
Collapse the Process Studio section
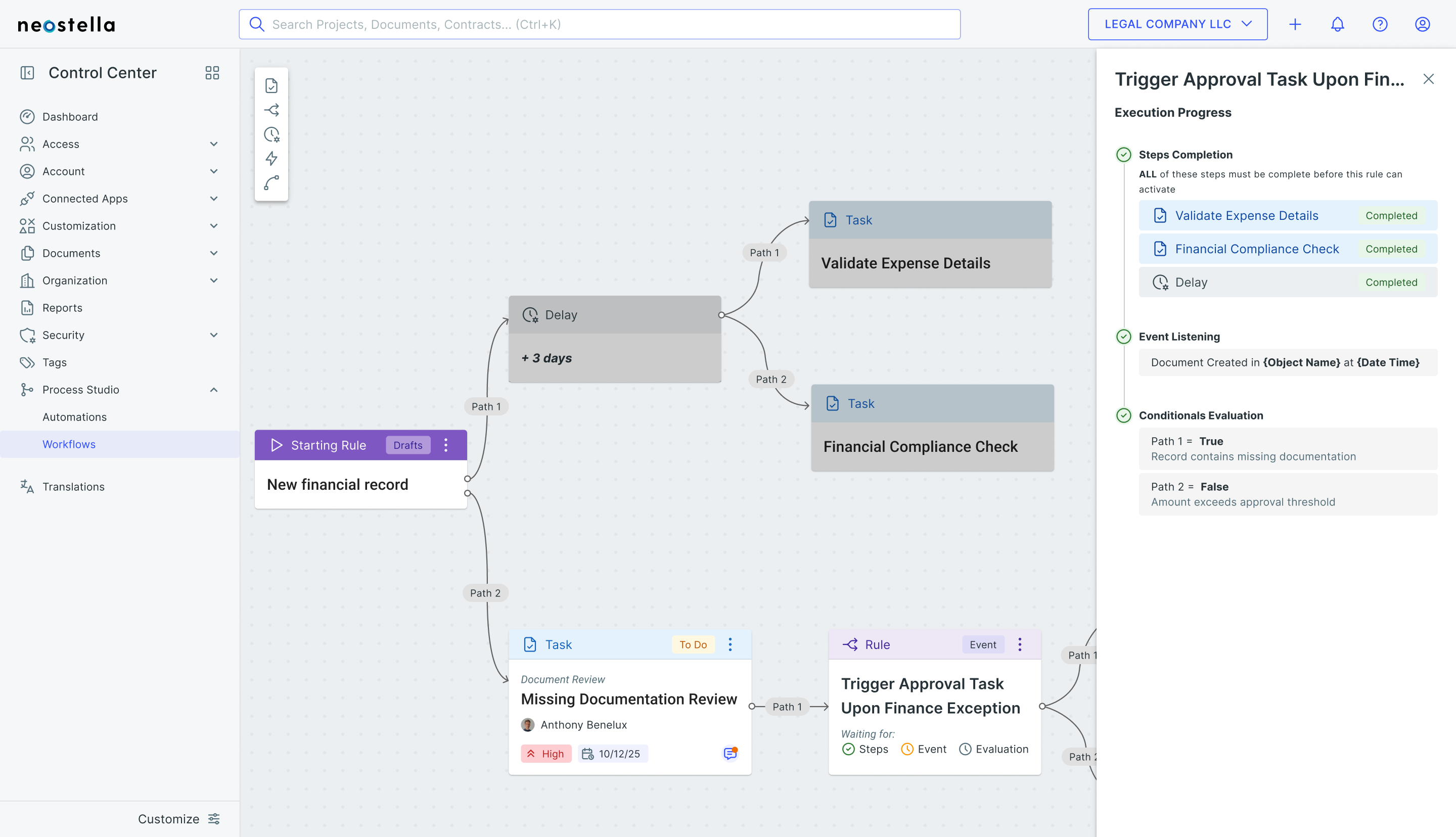click(x=214, y=390)
